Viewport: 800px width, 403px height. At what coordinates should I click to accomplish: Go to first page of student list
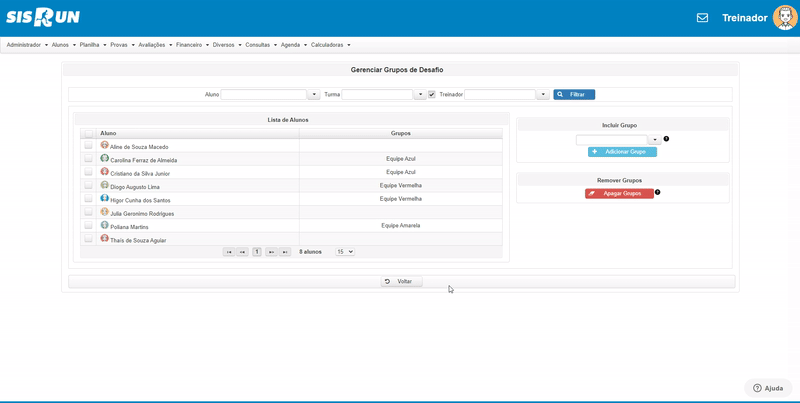pos(229,252)
